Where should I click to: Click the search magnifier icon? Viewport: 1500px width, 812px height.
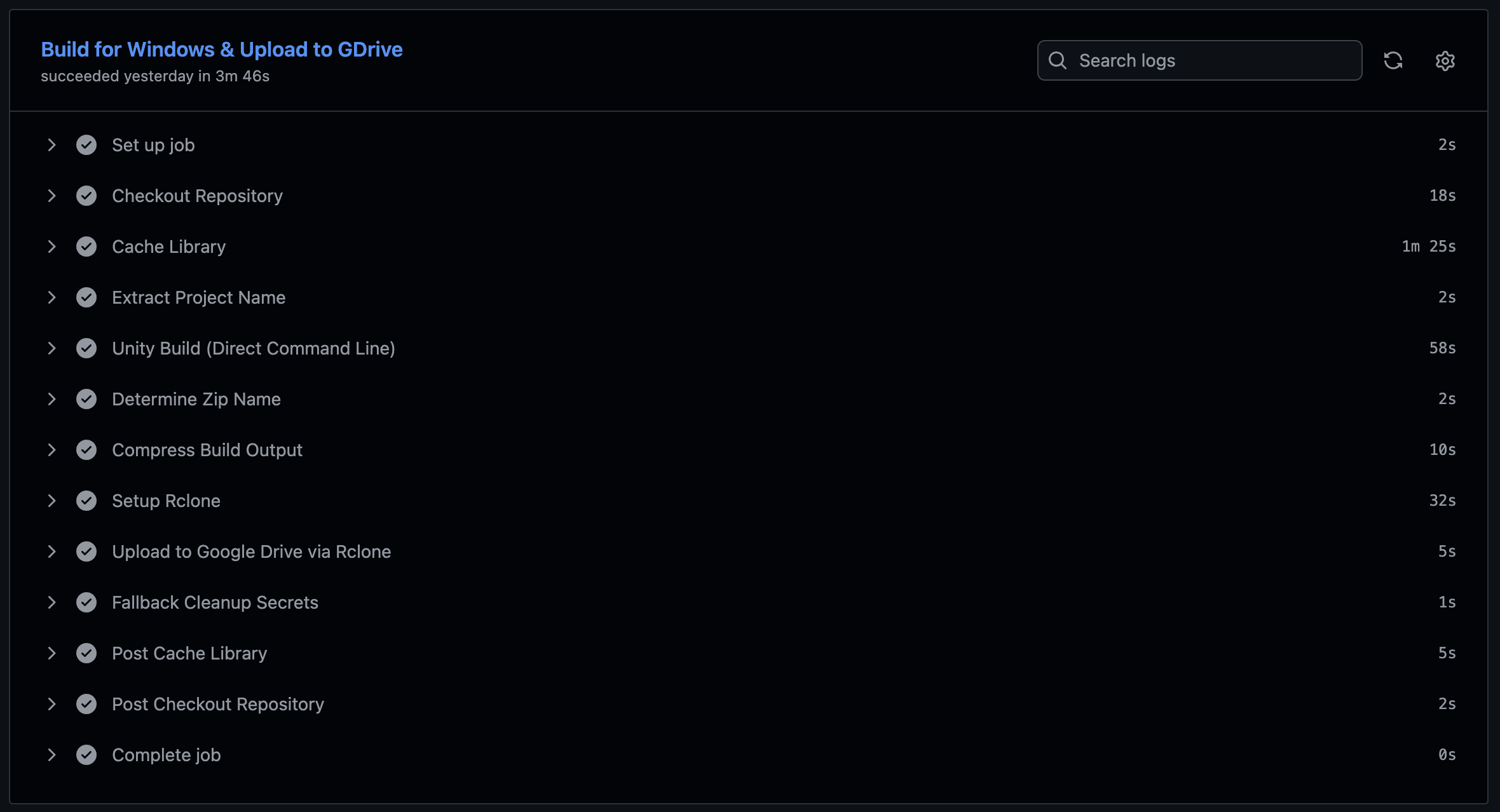(1058, 60)
